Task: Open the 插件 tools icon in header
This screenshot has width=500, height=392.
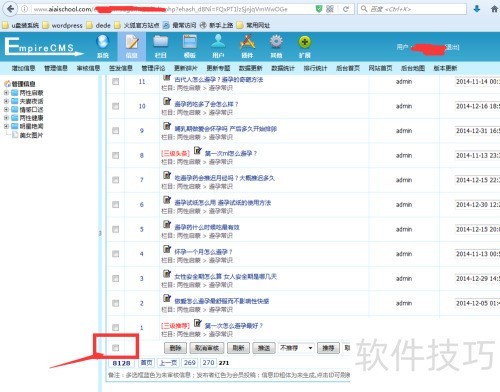Action: click(x=247, y=42)
